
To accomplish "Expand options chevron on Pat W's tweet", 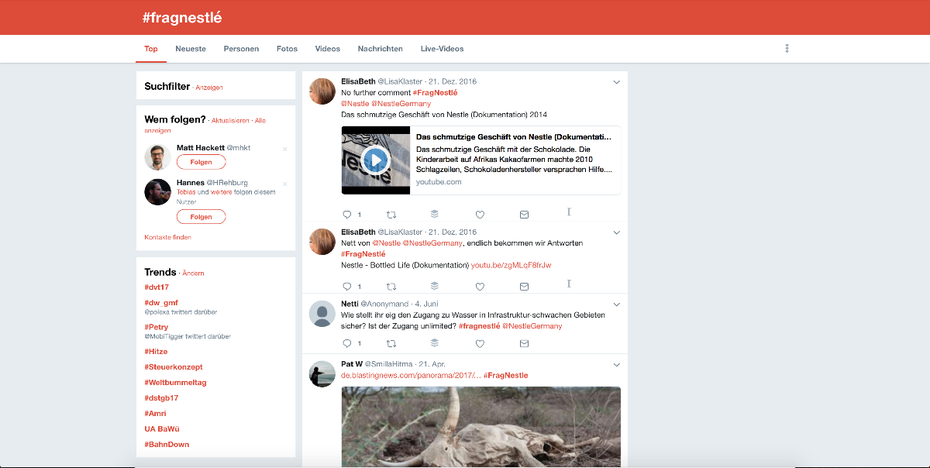I will [616, 365].
